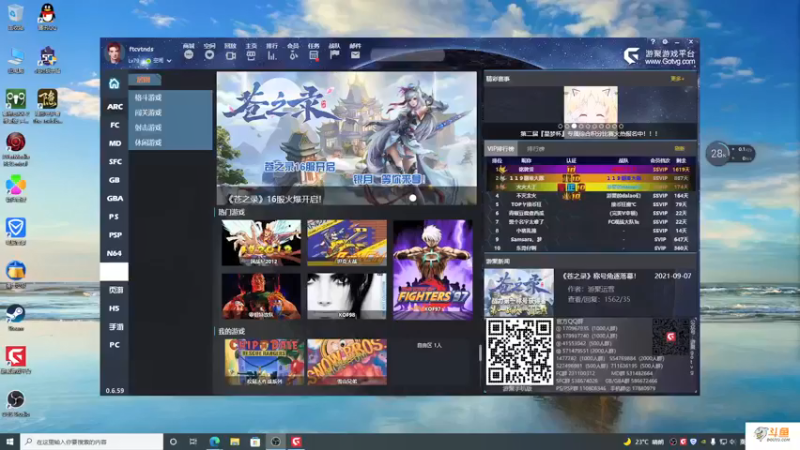Viewport: 800px width, 450px height.
Task: Select the N64 platform tab
Action: [x=114, y=254]
